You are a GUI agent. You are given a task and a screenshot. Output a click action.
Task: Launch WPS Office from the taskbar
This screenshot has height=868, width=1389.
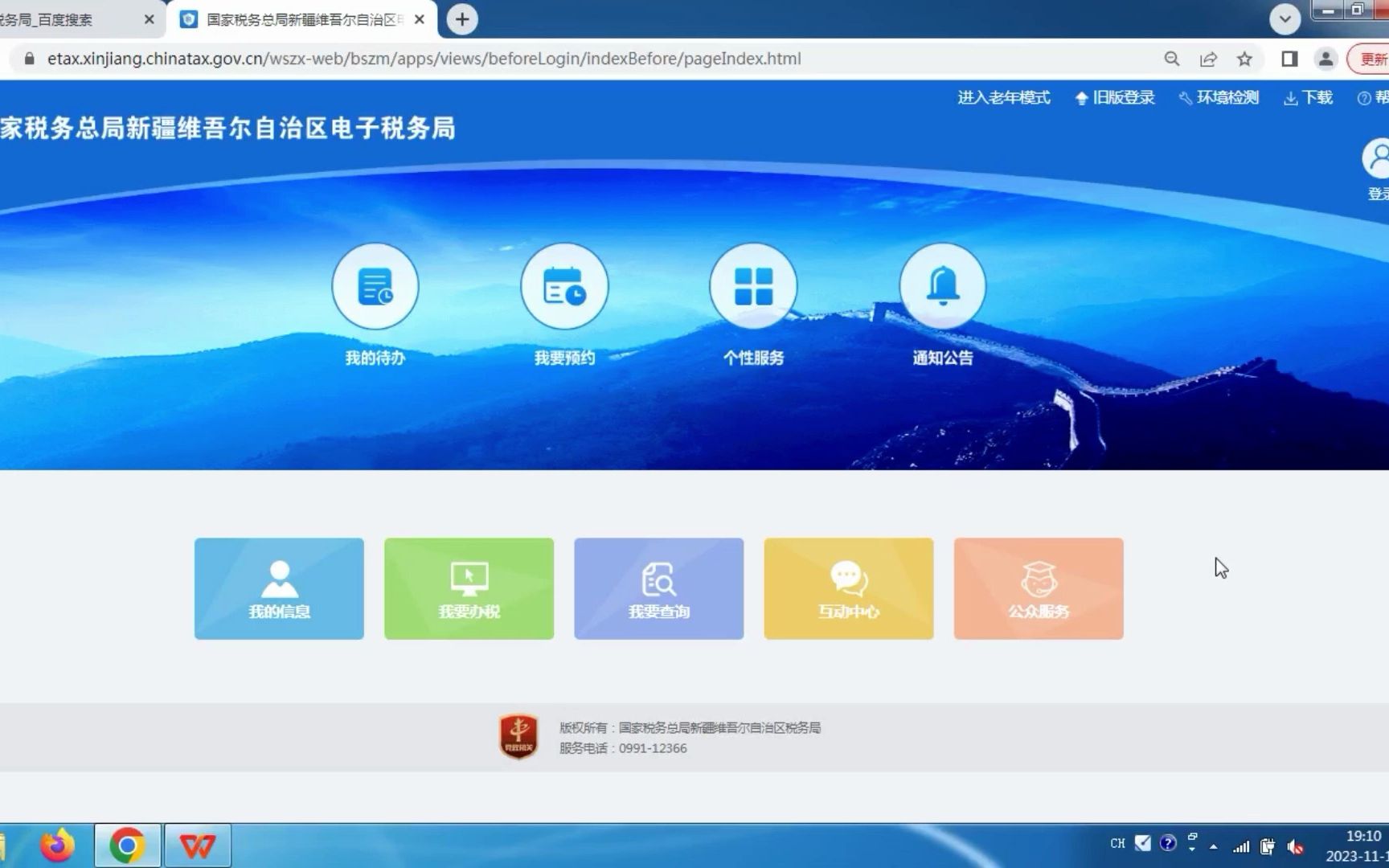coord(198,845)
